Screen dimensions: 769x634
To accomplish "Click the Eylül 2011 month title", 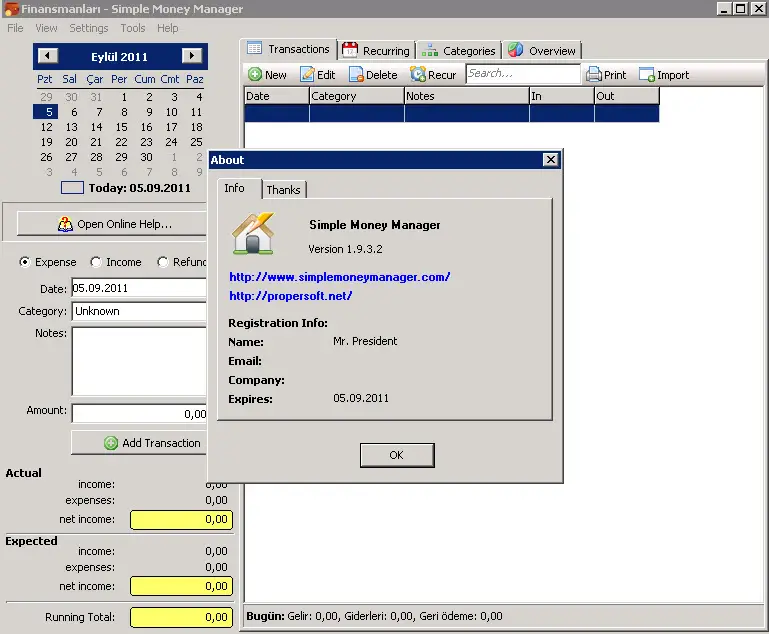I will (119, 57).
